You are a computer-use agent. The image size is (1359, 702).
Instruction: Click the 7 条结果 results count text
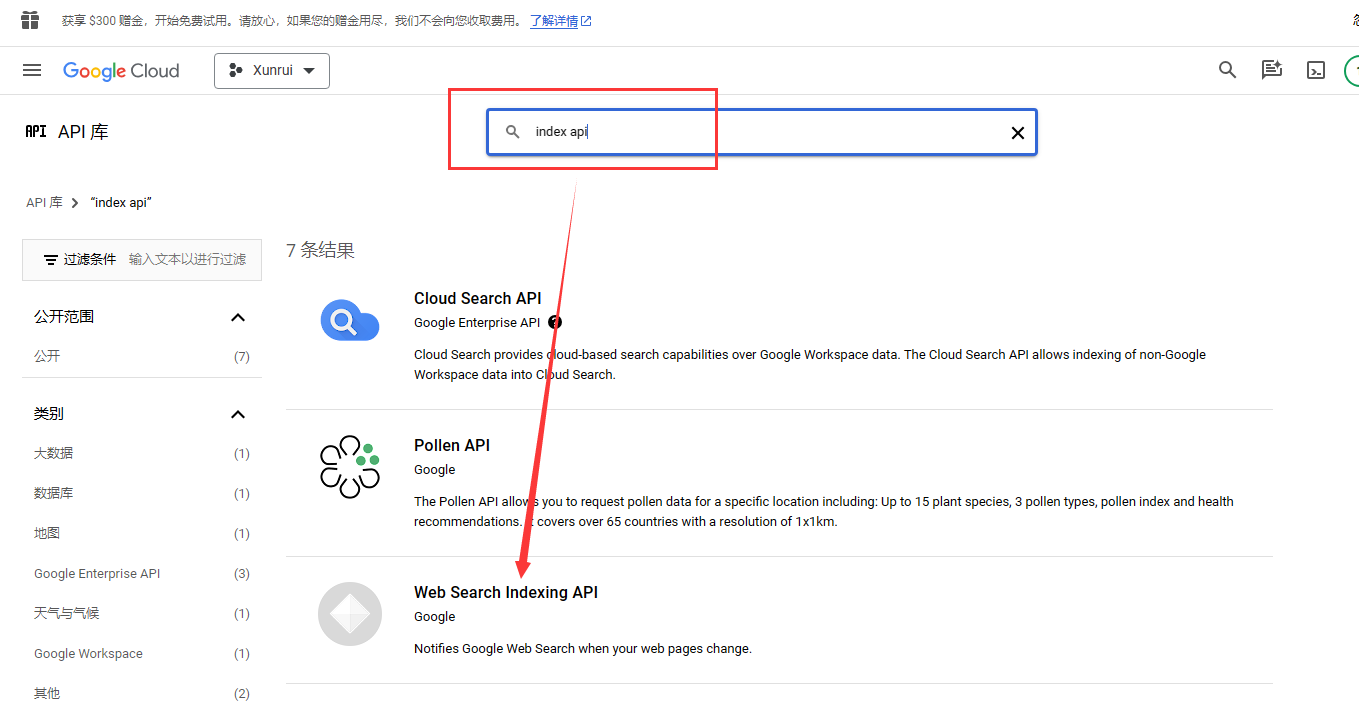click(x=321, y=250)
